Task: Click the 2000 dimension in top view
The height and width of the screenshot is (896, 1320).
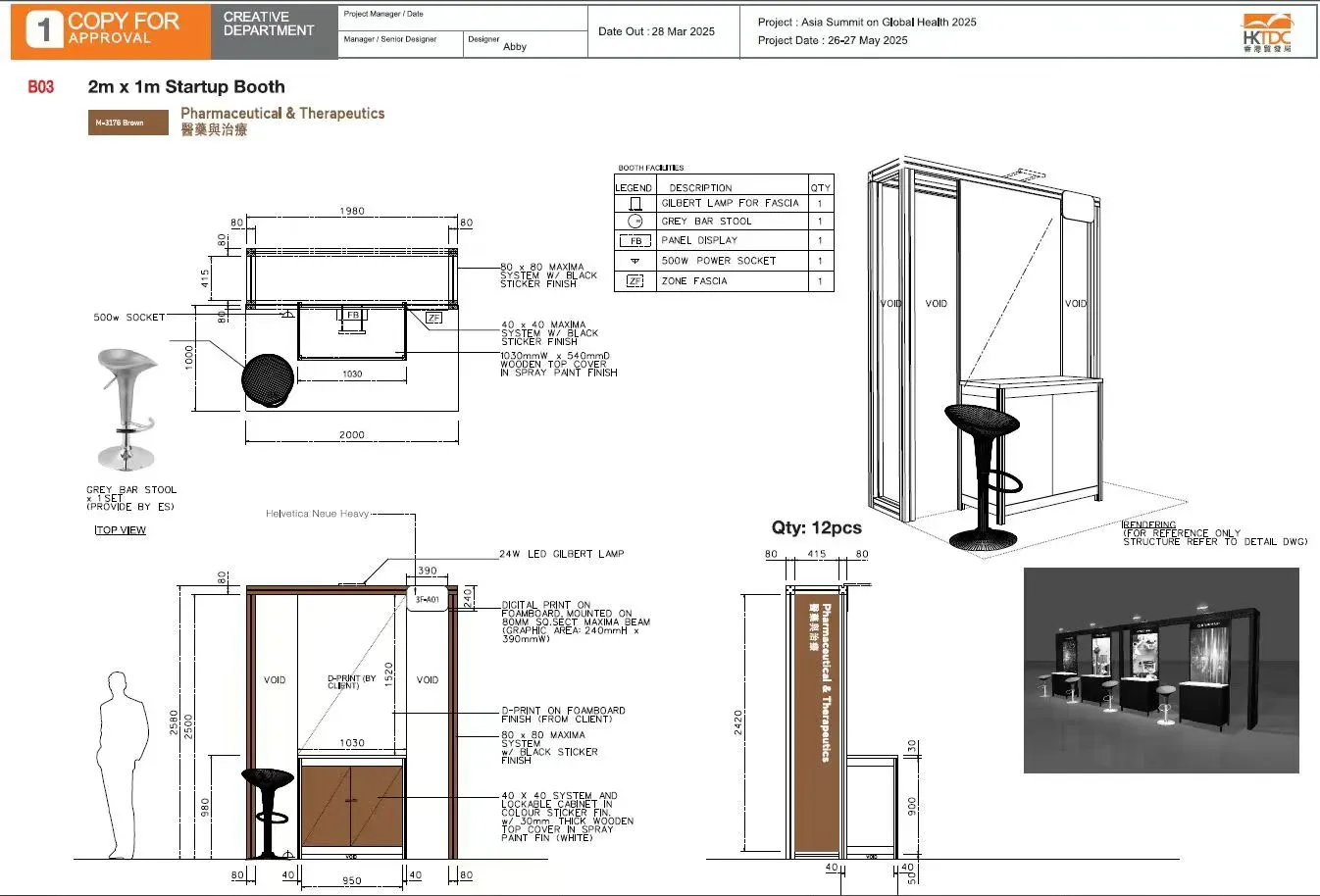Action: coord(352,435)
